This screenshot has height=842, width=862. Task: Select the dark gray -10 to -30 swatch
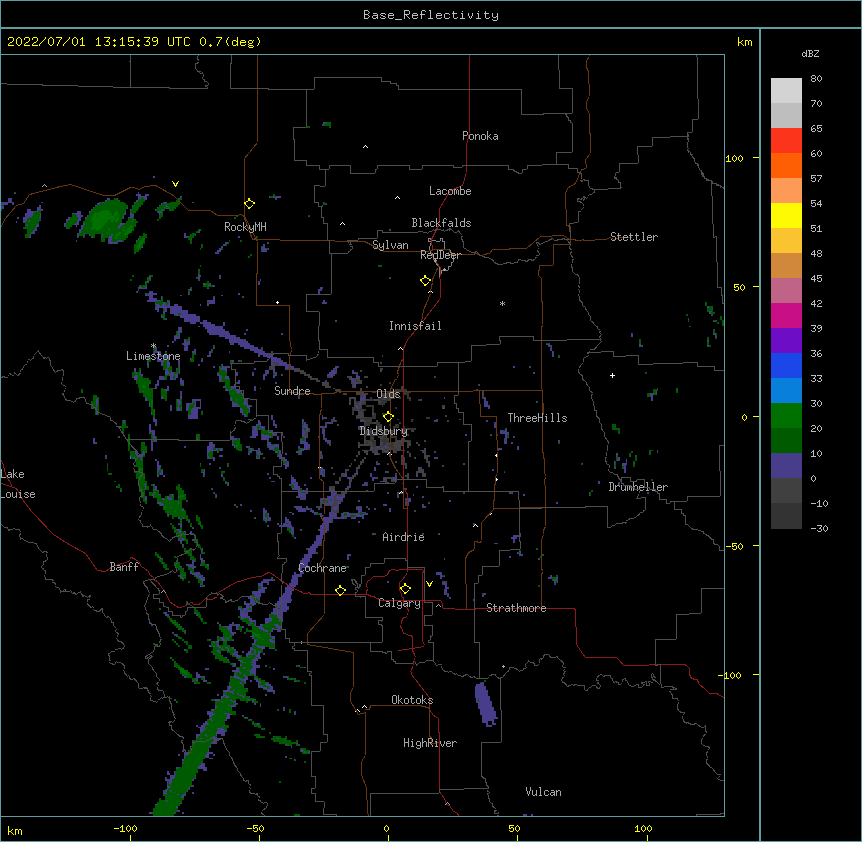pos(786,516)
